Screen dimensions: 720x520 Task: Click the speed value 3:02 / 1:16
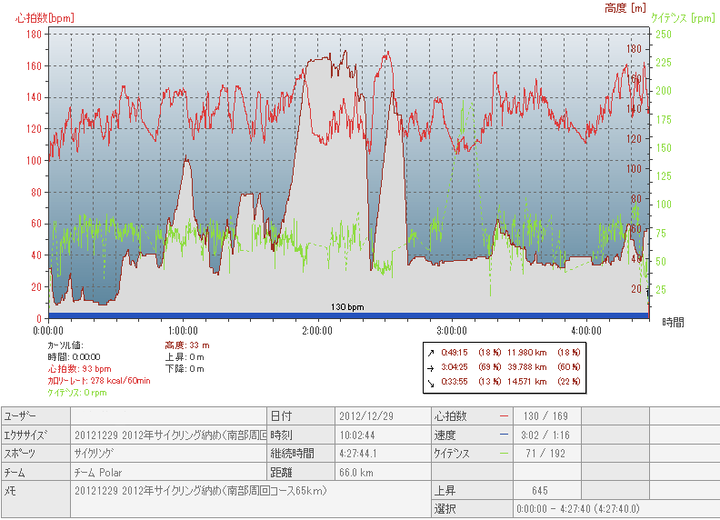(x=547, y=435)
